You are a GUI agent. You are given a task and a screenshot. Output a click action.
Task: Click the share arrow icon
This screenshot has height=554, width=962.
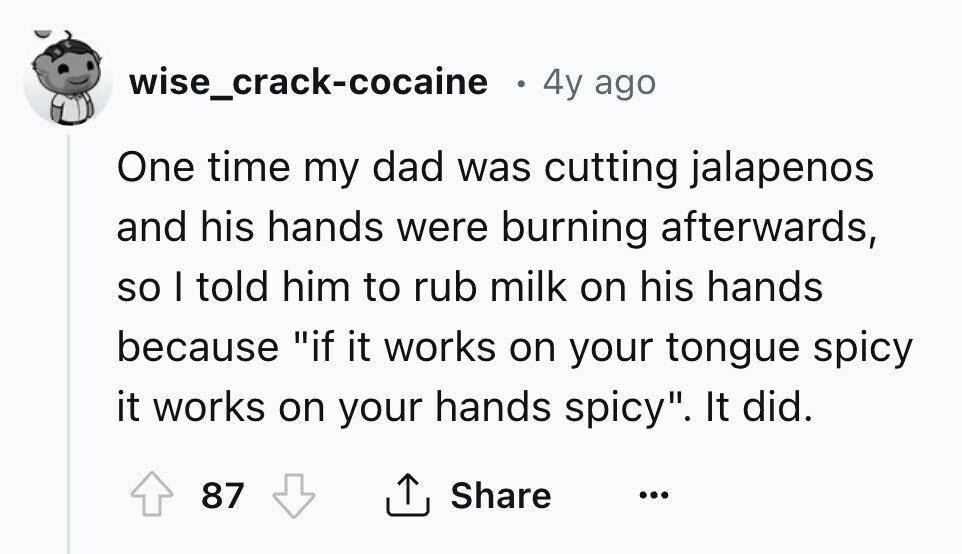(407, 495)
